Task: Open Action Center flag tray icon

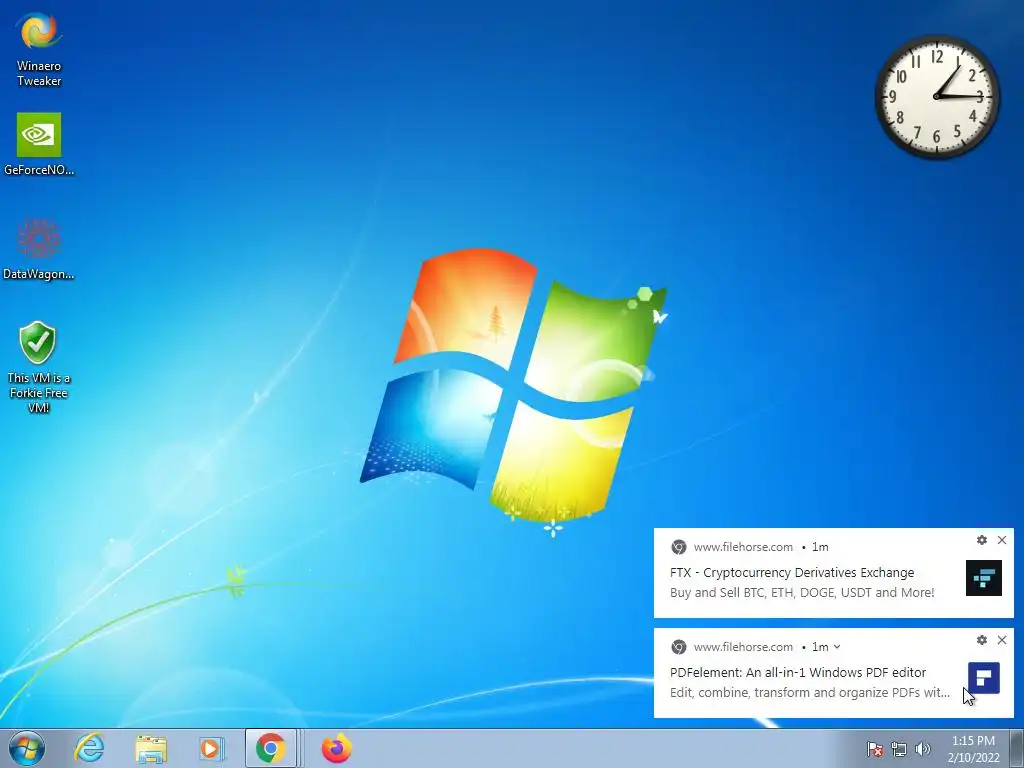Action: tap(874, 749)
